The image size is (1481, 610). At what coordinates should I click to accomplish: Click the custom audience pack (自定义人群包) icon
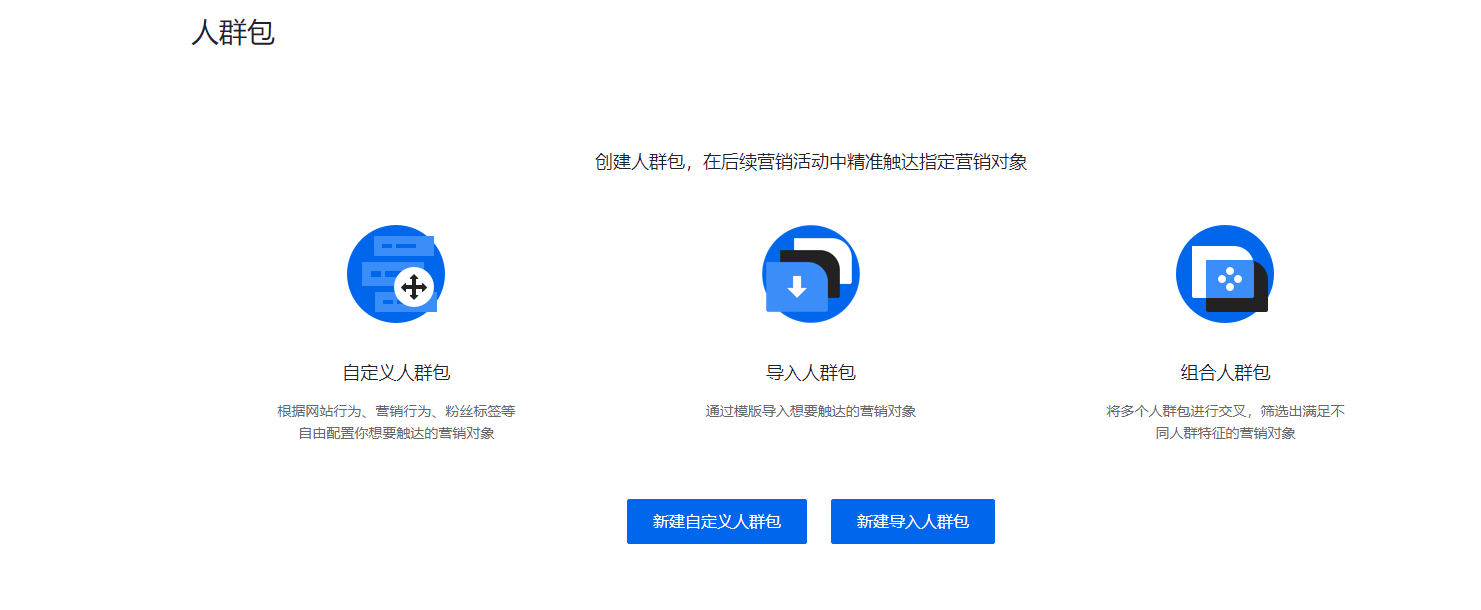[x=396, y=274]
